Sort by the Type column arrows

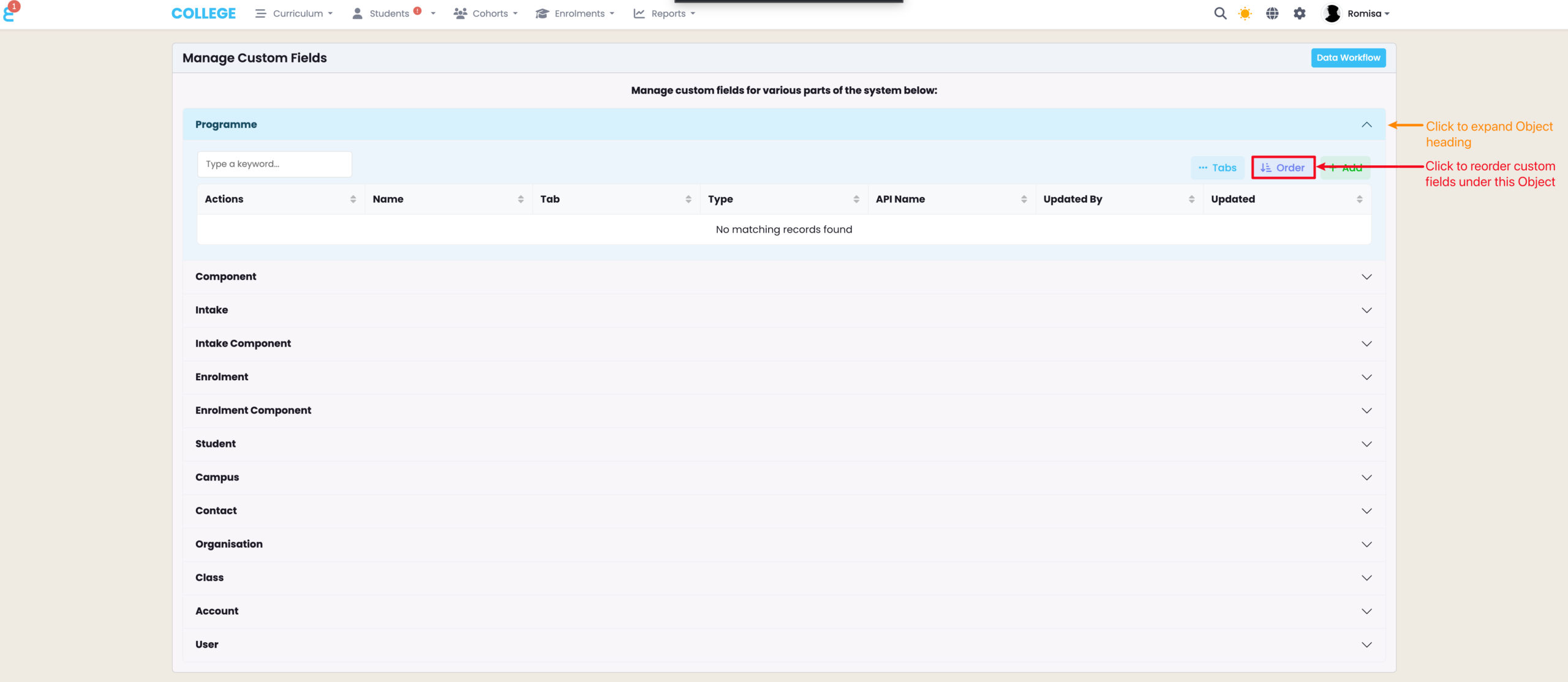856,199
